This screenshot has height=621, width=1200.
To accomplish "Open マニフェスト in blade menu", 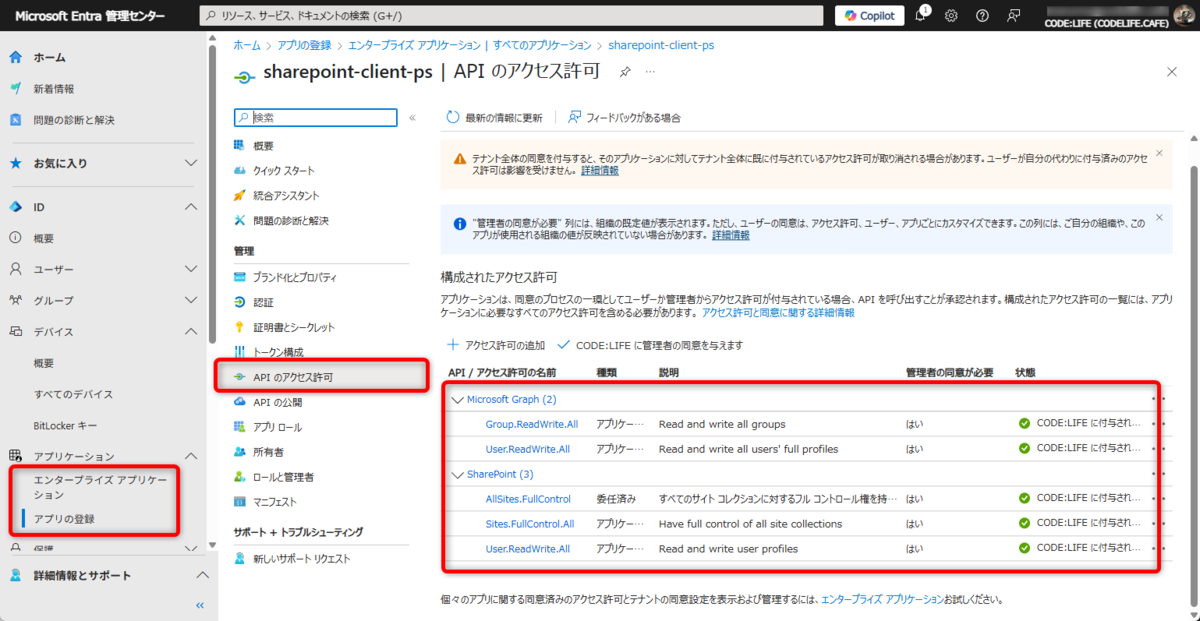I will [x=275, y=502].
